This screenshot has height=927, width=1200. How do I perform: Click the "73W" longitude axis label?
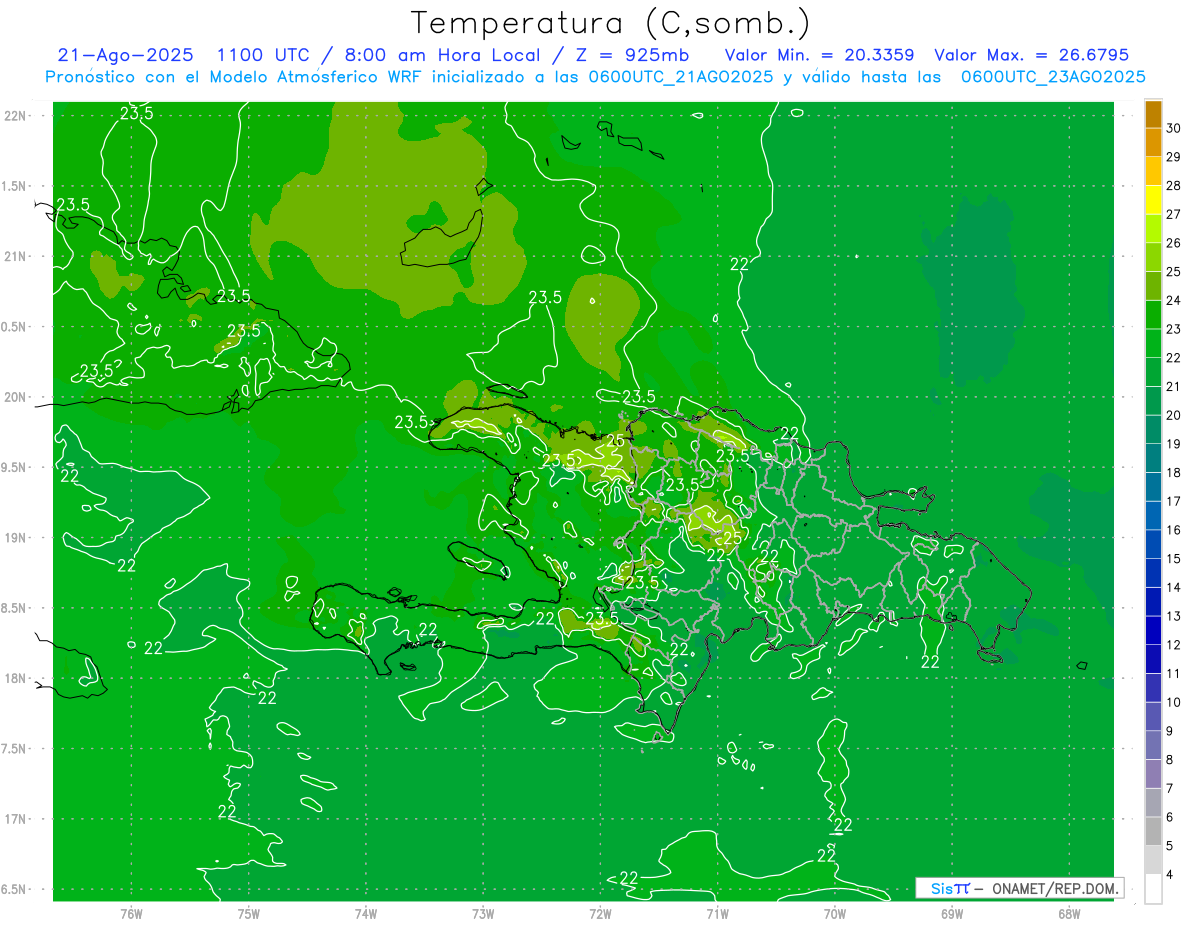coord(483,914)
